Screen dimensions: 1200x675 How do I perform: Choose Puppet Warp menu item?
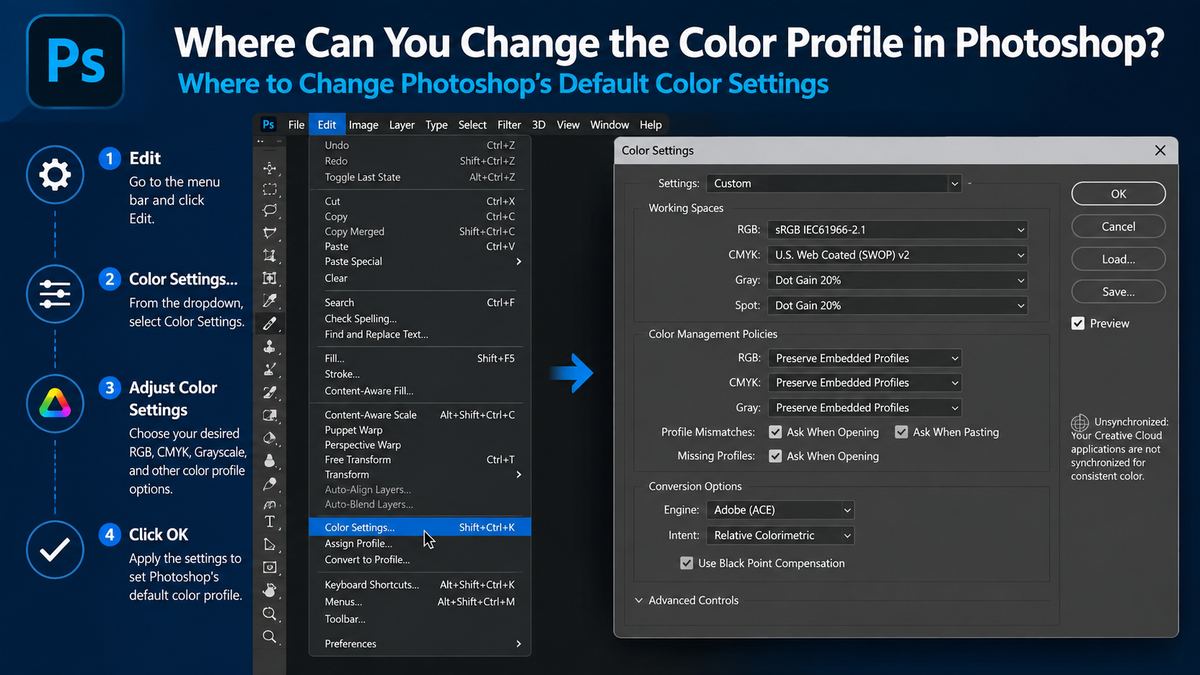click(x=421, y=430)
